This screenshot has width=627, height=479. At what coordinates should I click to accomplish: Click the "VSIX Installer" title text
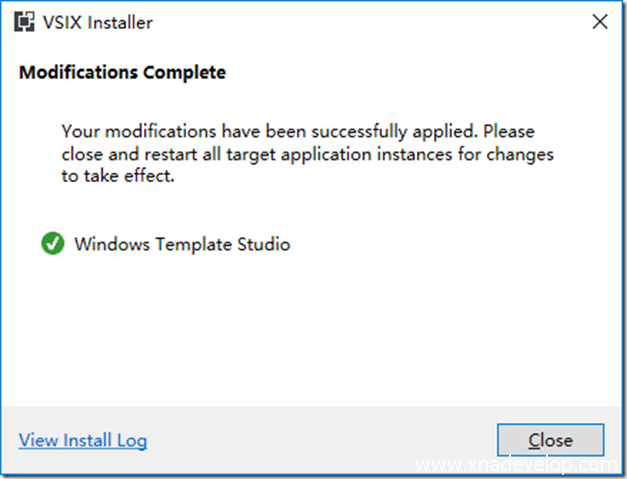point(96,22)
